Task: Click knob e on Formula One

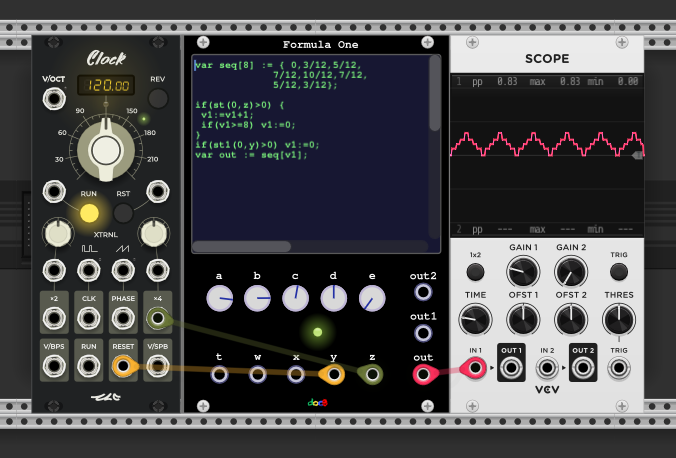Action: point(372,298)
